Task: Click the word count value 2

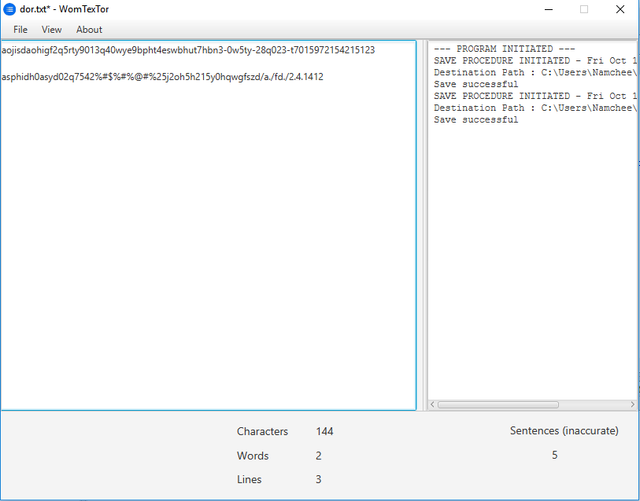Action: point(318,456)
